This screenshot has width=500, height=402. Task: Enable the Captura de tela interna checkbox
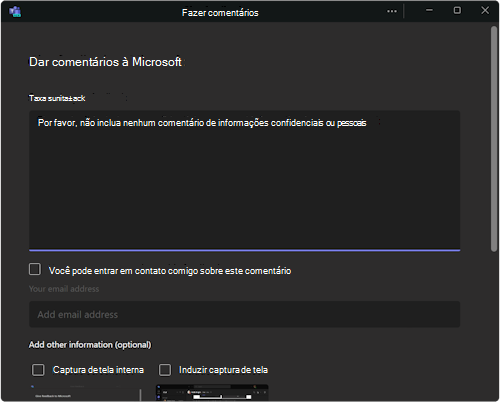[x=38, y=370]
